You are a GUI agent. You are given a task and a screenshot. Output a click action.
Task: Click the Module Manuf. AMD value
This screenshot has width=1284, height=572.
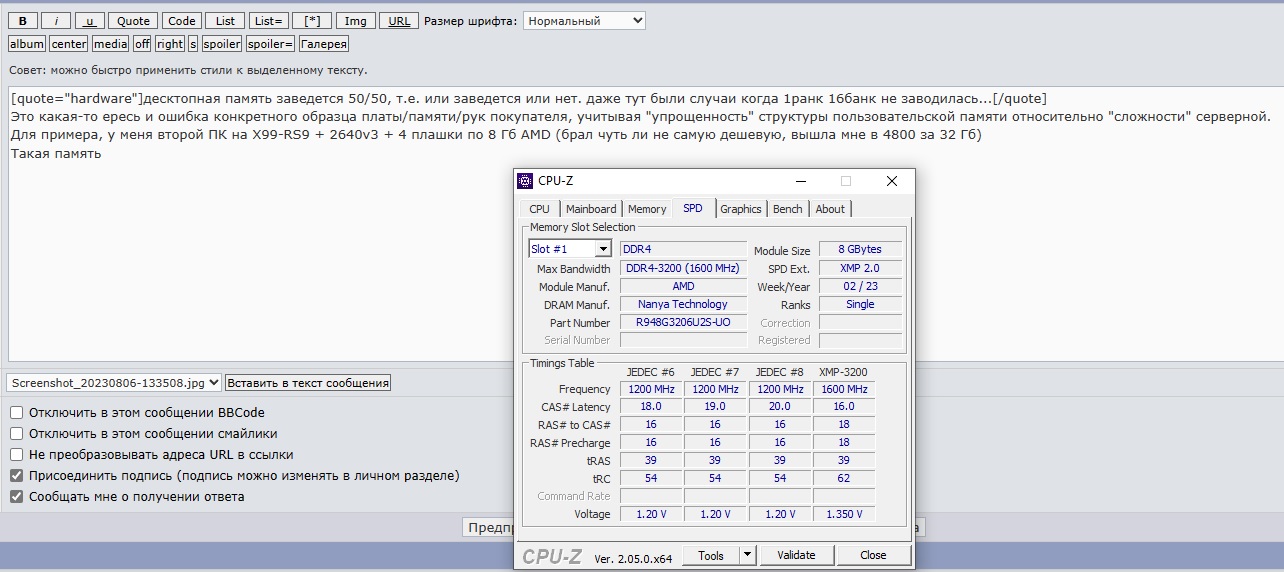coord(683,286)
